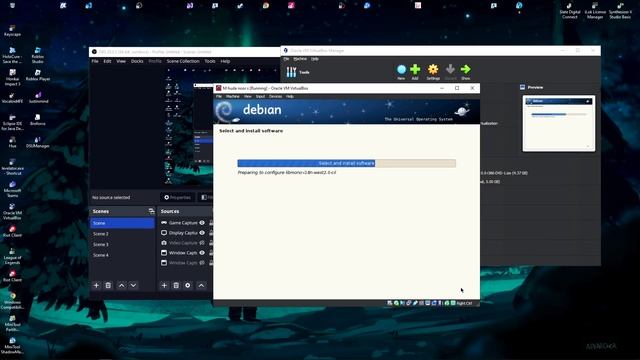Open Justinmind desktop shortcut
This screenshot has width=640, height=360.
[38, 98]
